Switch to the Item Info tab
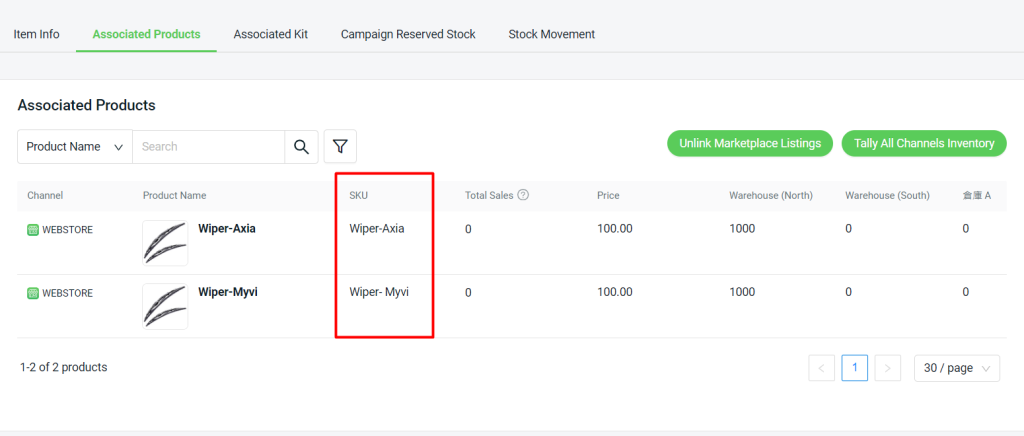The width and height of the screenshot is (1024, 436). (37, 34)
